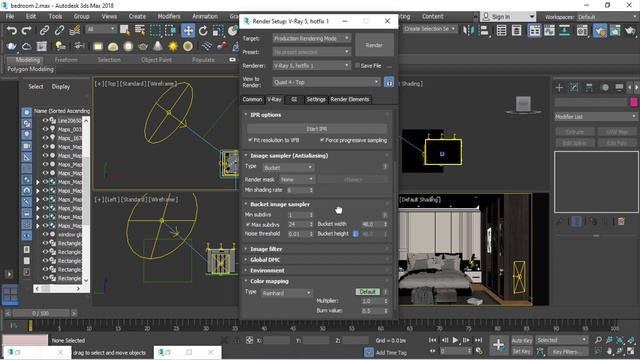Open the Freeform ribbon tab
The width and height of the screenshot is (640, 360).
[66, 60]
